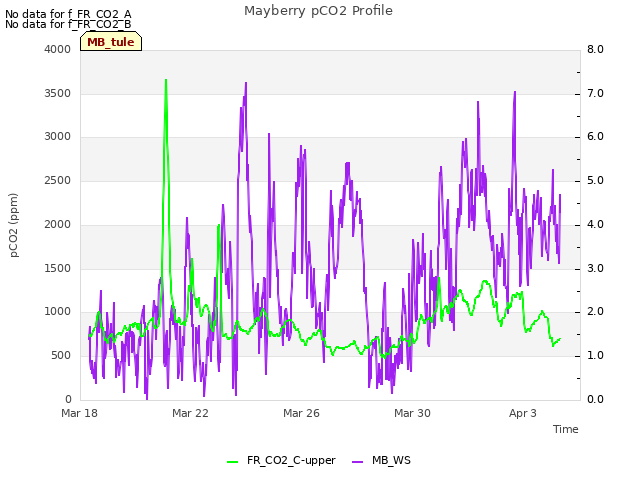This screenshot has width=640, height=480.
Task: Click the Apr 3 x-axis tick label
Action: click(523, 413)
